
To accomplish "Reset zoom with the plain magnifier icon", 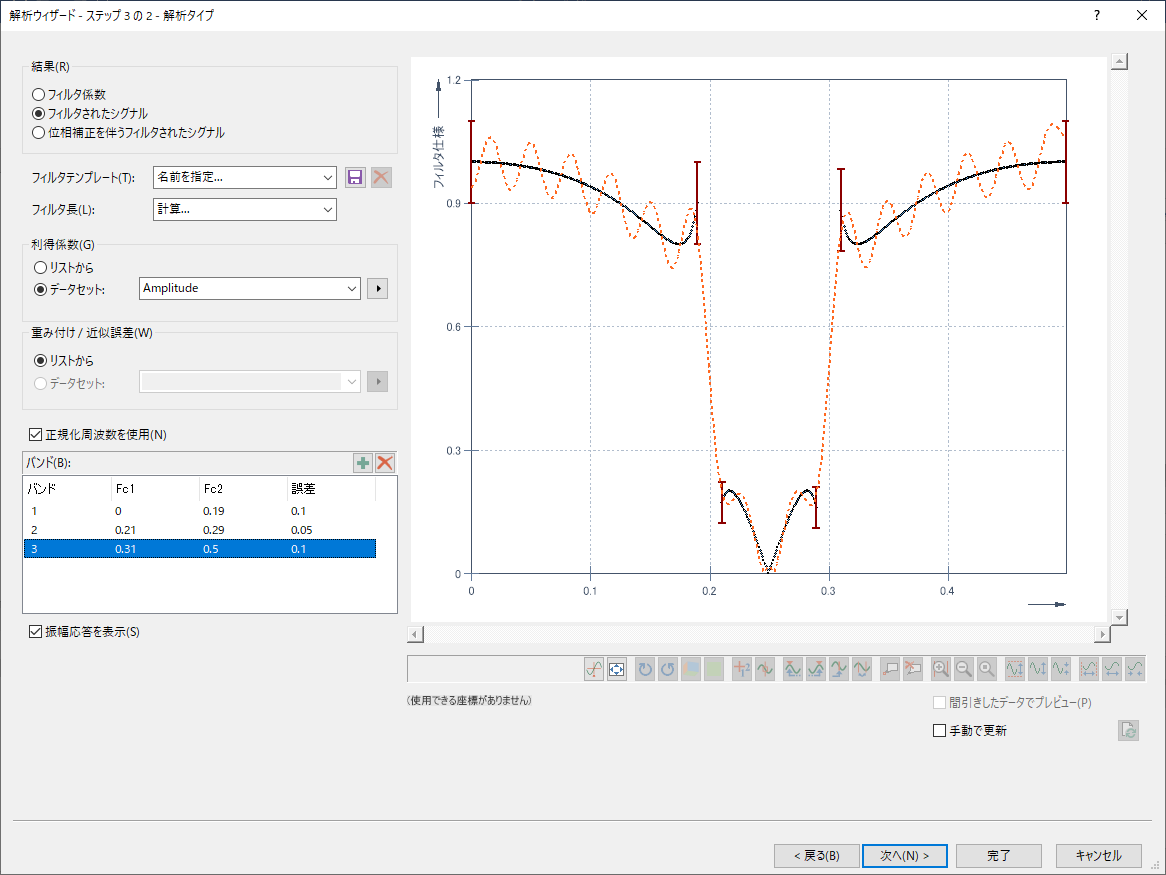I will point(987,669).
